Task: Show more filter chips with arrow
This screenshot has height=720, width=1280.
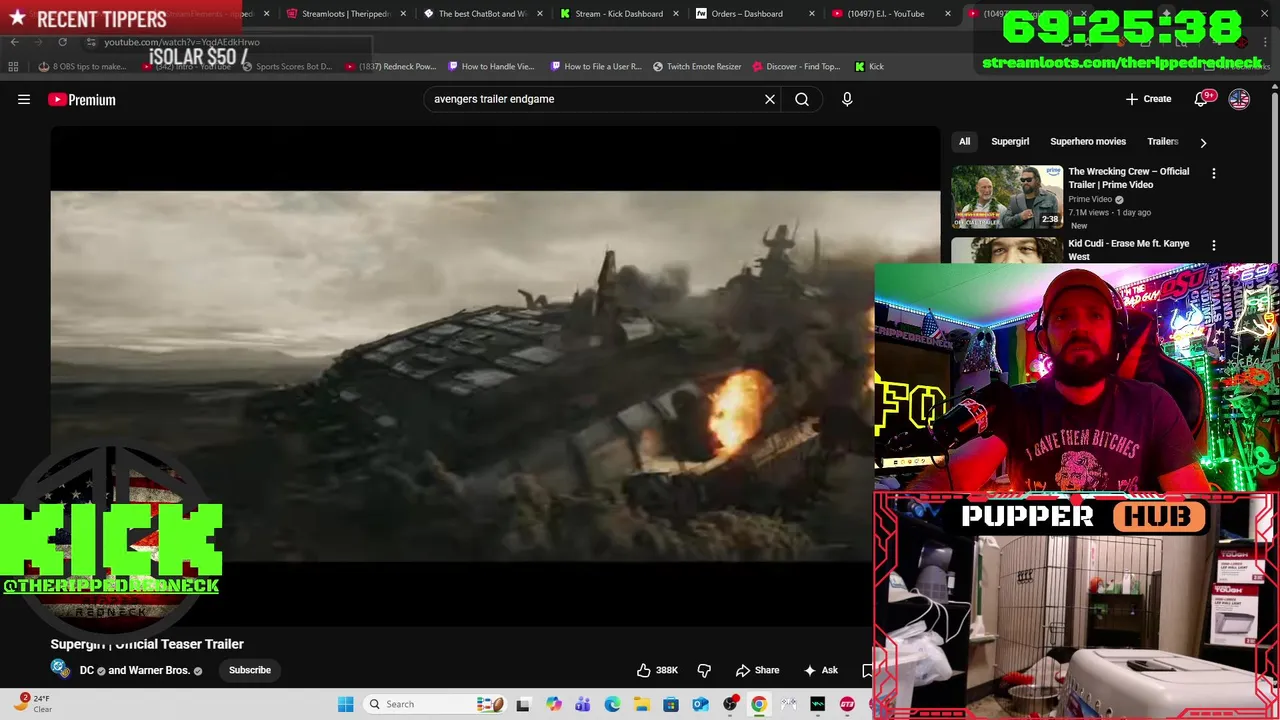Action: click(x=1203, y=142)
